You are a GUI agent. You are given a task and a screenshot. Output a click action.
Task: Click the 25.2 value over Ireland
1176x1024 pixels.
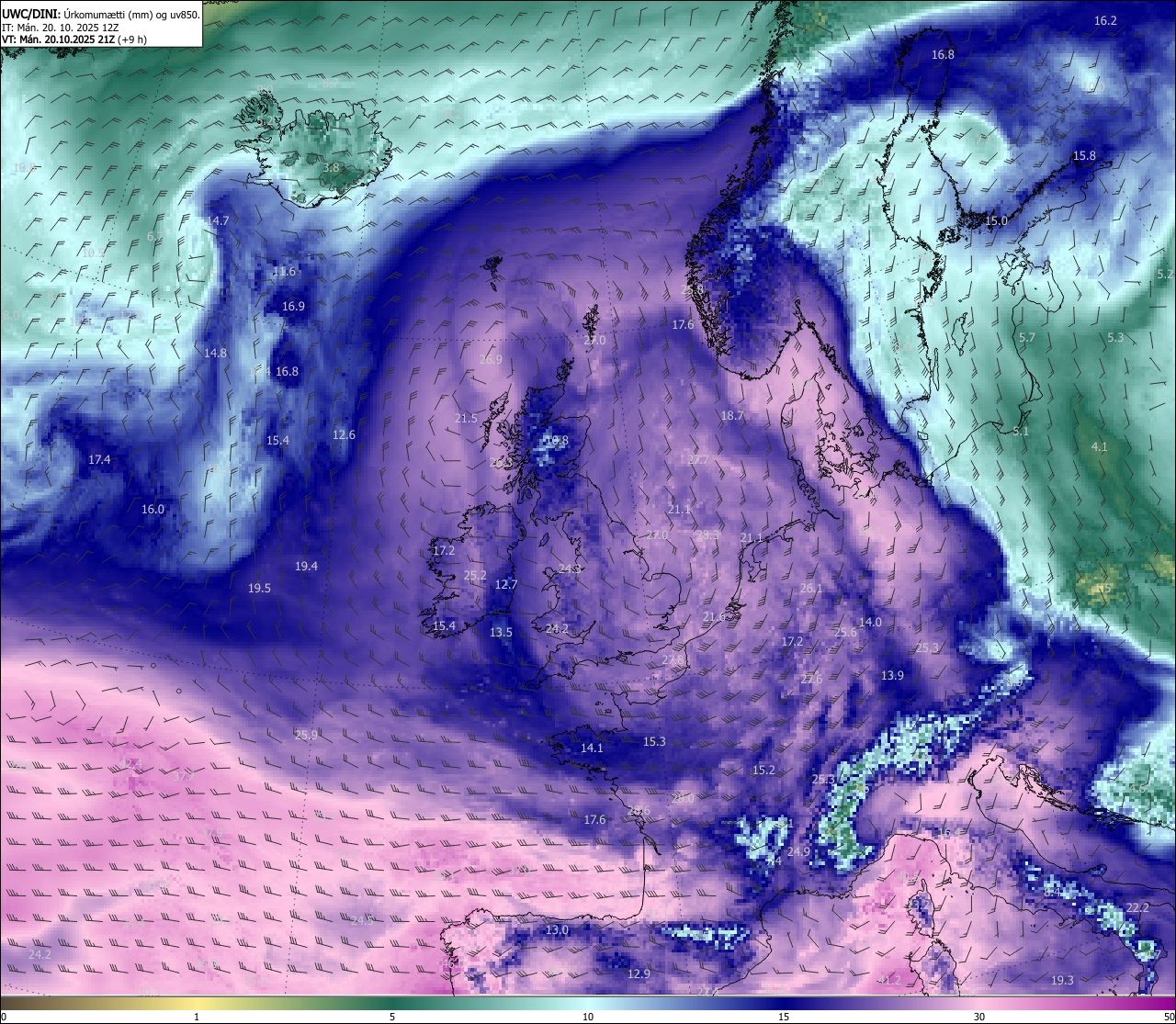coord(475,576)
